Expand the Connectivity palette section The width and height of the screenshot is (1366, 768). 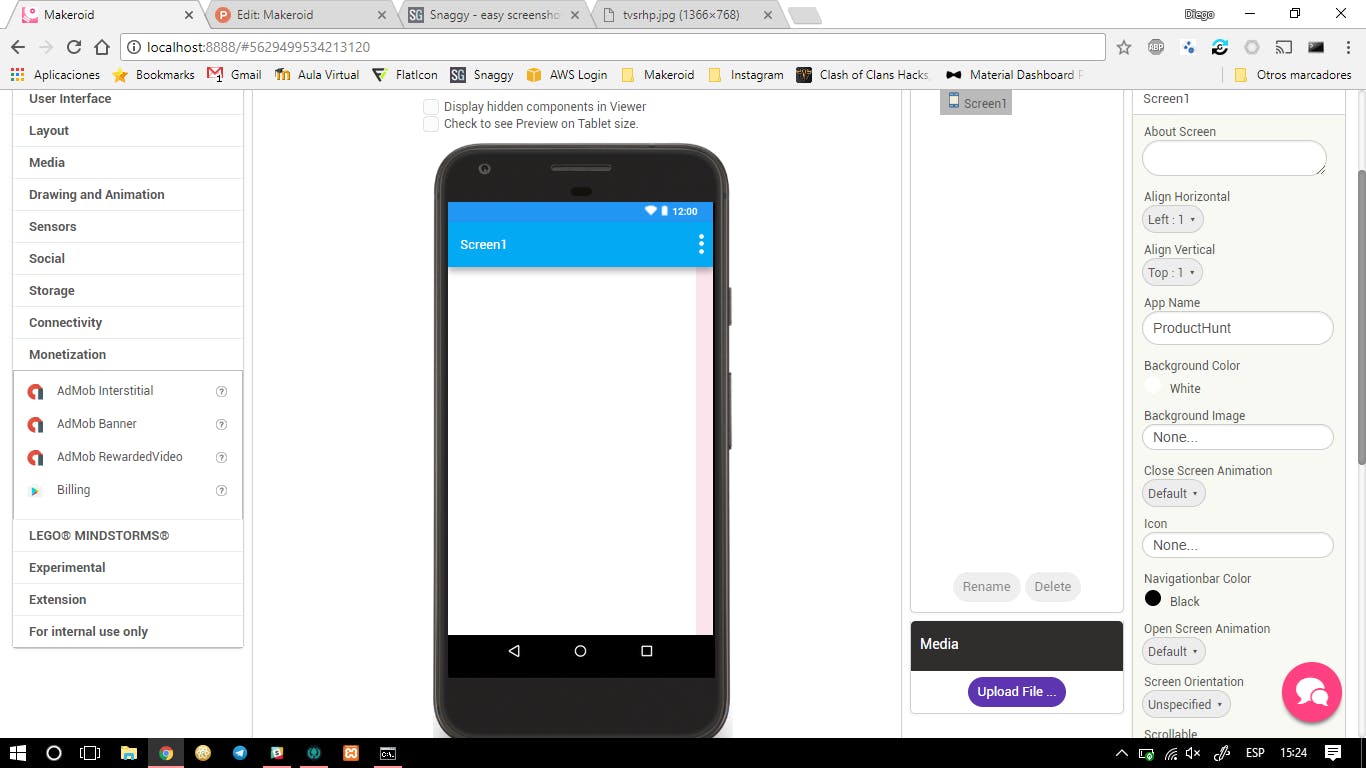coord(128,323)
